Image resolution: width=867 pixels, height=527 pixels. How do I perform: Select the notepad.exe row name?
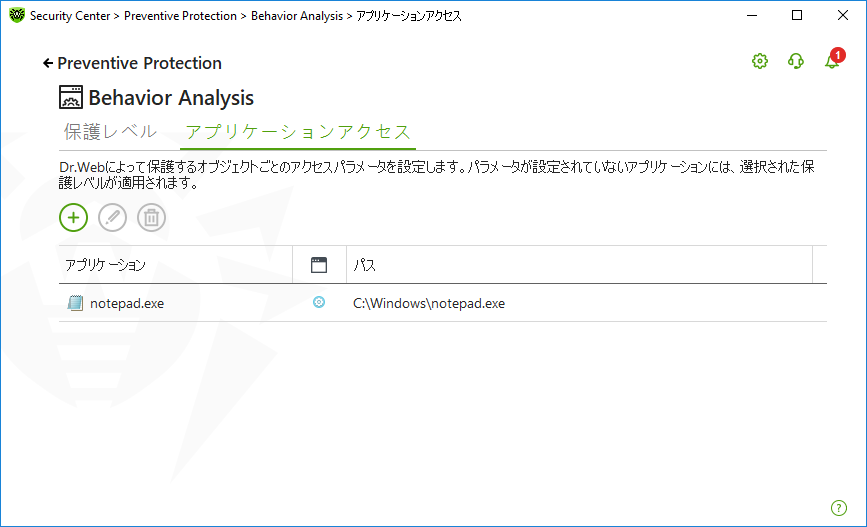coord(127,303)
